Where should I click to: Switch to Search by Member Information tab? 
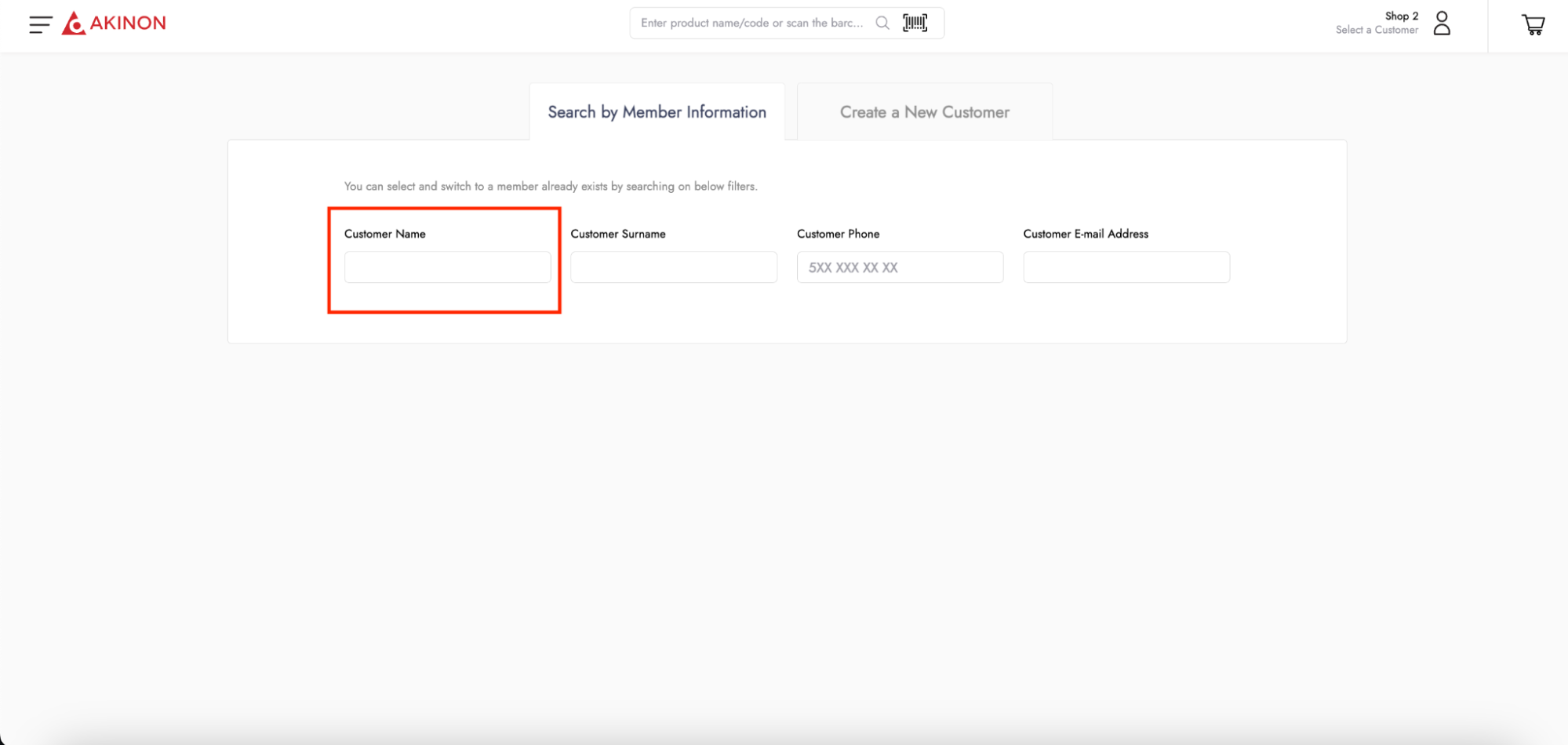(657, 112)
